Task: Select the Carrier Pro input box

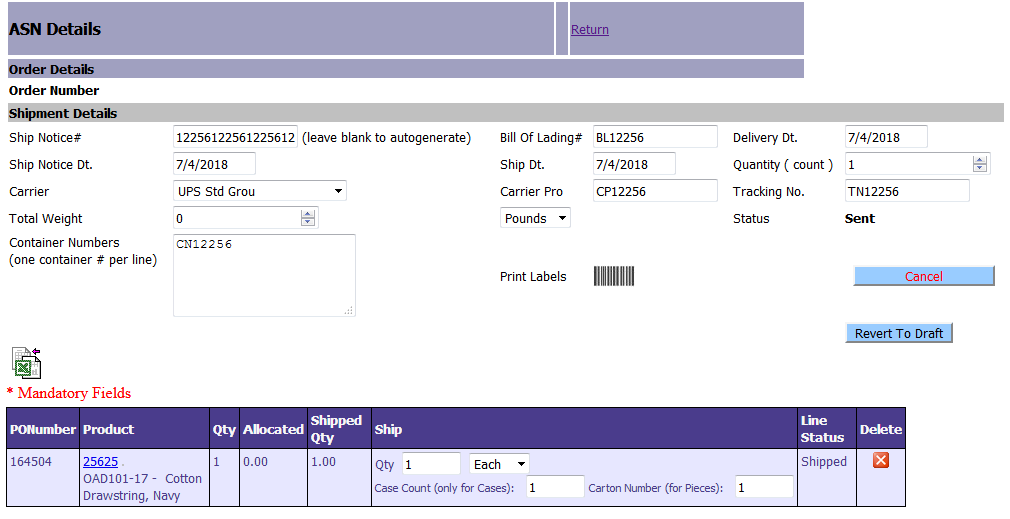Action: (x=654, y=191)
